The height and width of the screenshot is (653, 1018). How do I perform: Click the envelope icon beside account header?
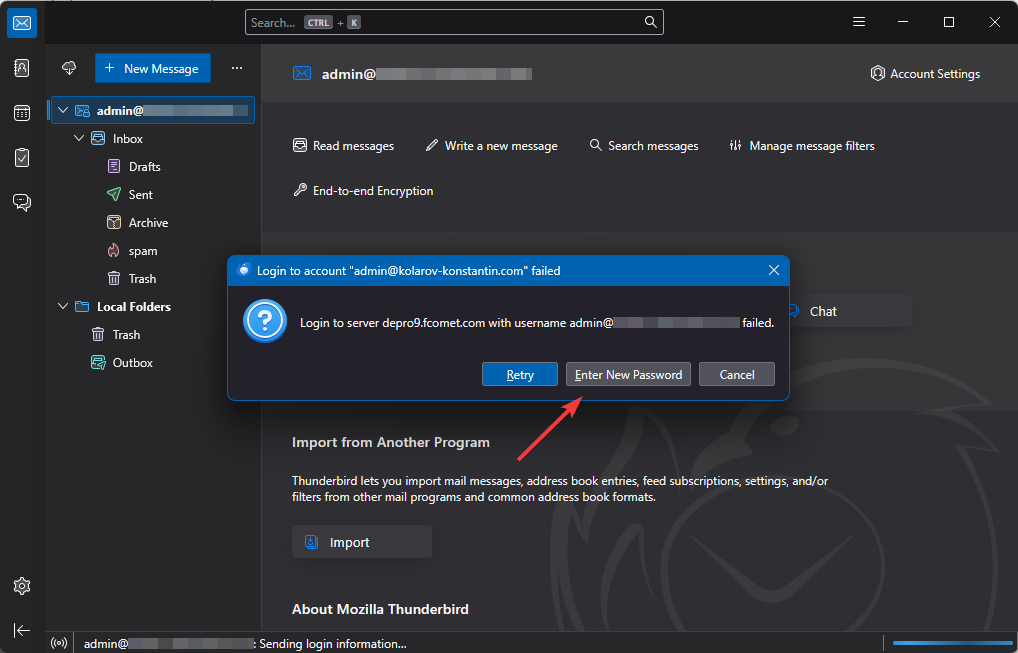(302, 73)
